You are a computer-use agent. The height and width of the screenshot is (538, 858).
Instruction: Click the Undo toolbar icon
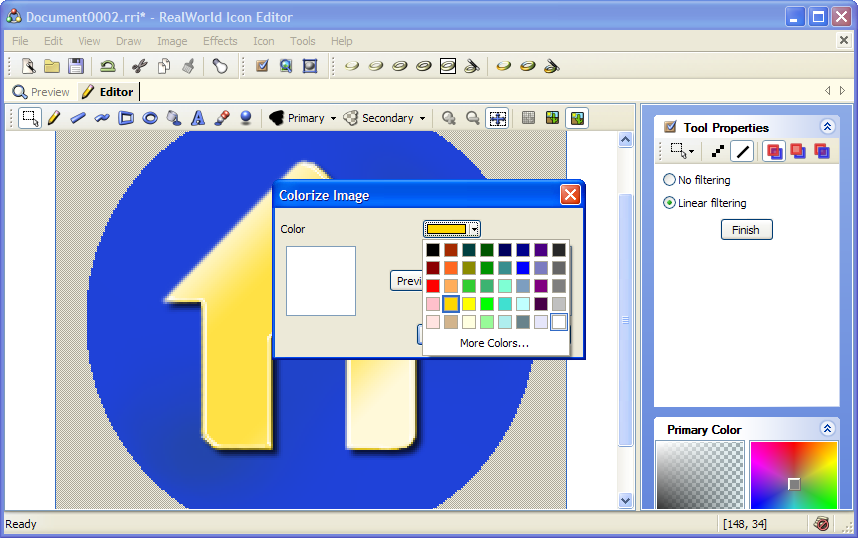107,66
